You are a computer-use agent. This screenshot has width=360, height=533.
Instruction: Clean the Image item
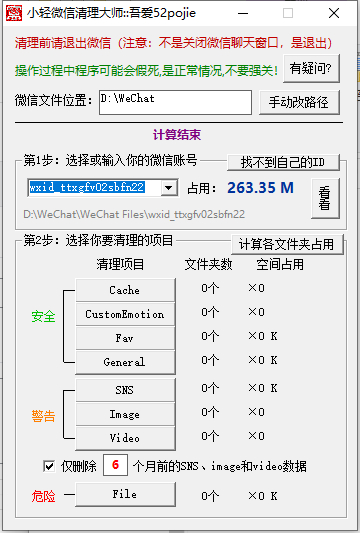click(125, 414)
